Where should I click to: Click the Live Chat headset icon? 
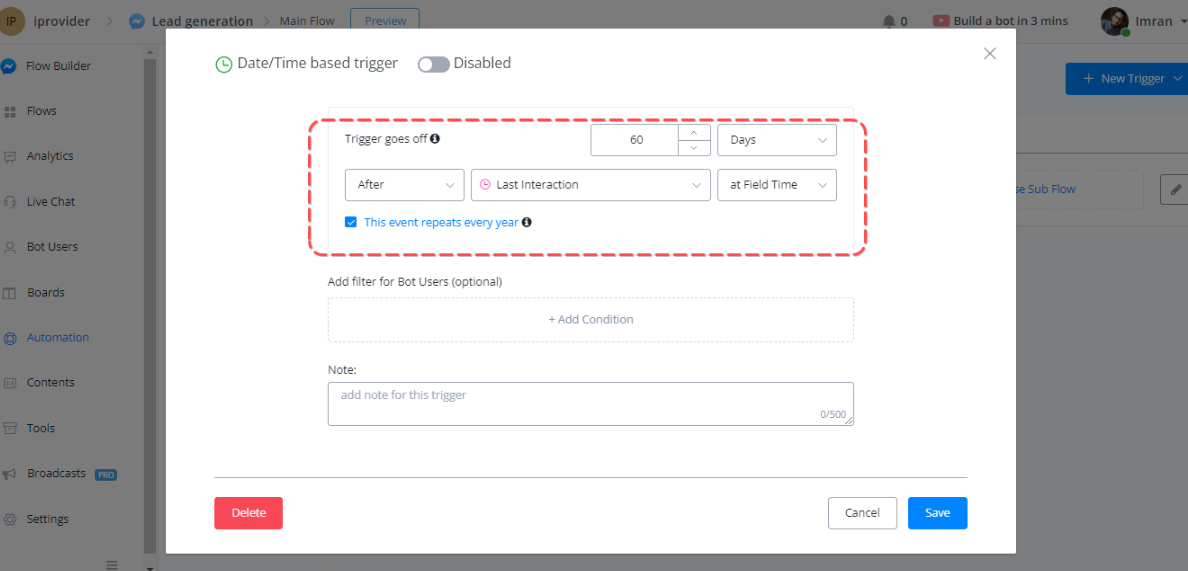[9, 201]
